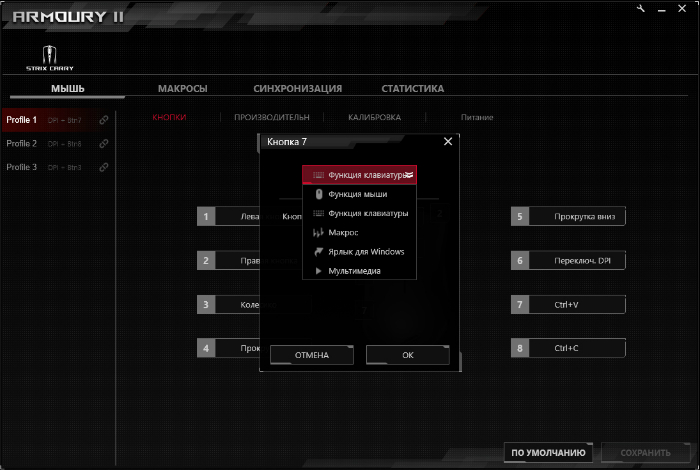Expand the selected Функция клавиатуры dropdown header
Viewport: 700px width, 470px height.
pos(359,175)
